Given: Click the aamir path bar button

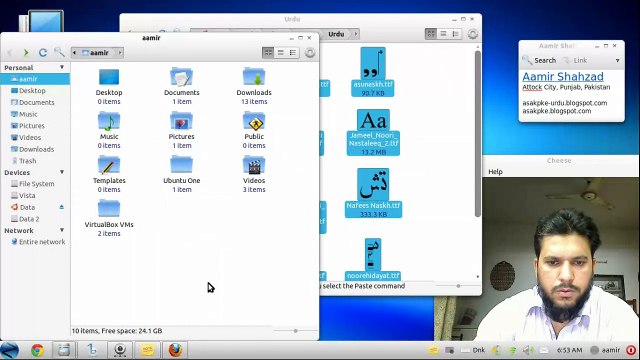Looking at the screenshot, I should pyautogui.click(x=97, y=53).
